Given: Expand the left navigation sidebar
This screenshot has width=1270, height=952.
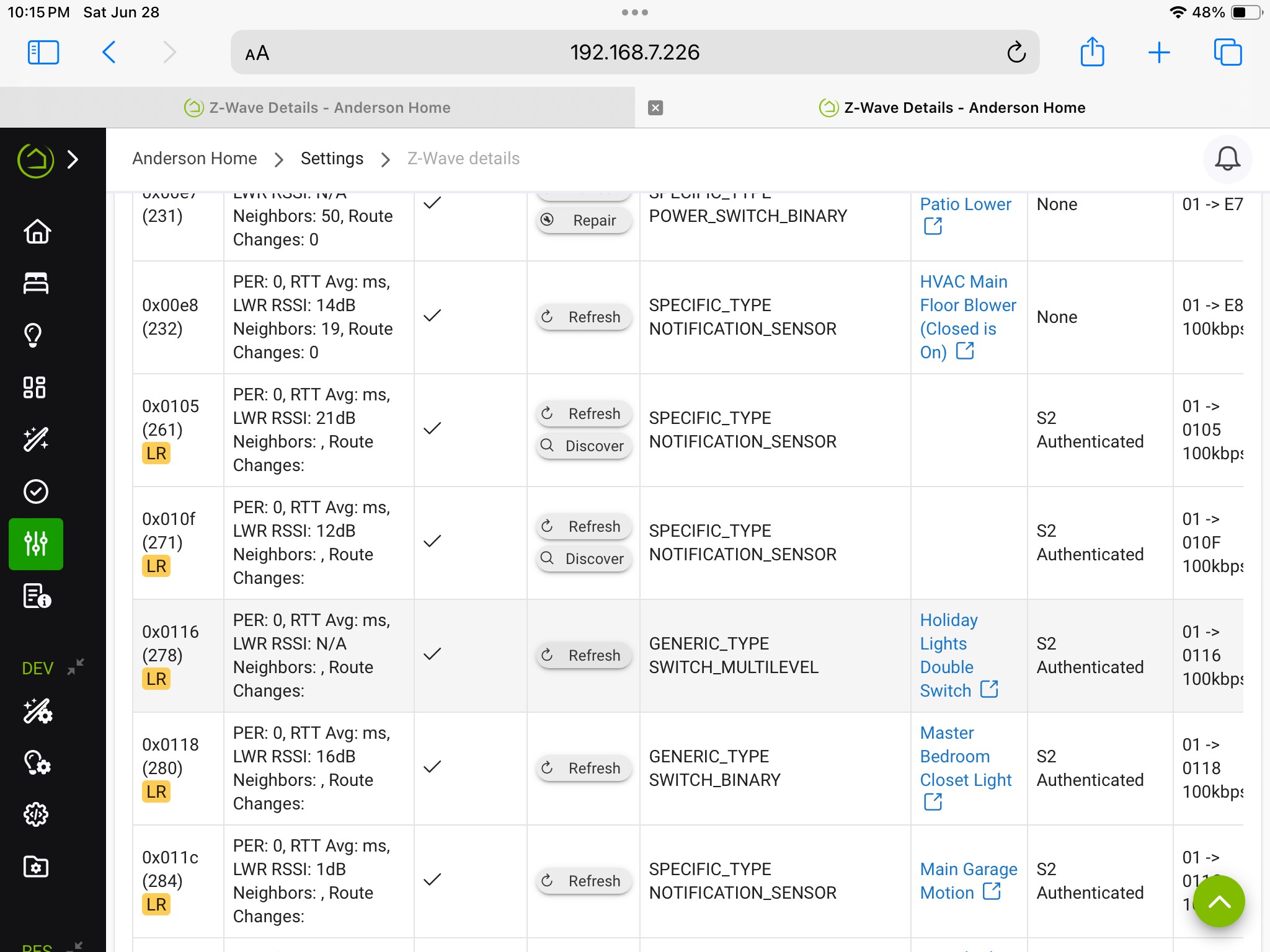Looking at the screenshot, I should tap(73, 159).
